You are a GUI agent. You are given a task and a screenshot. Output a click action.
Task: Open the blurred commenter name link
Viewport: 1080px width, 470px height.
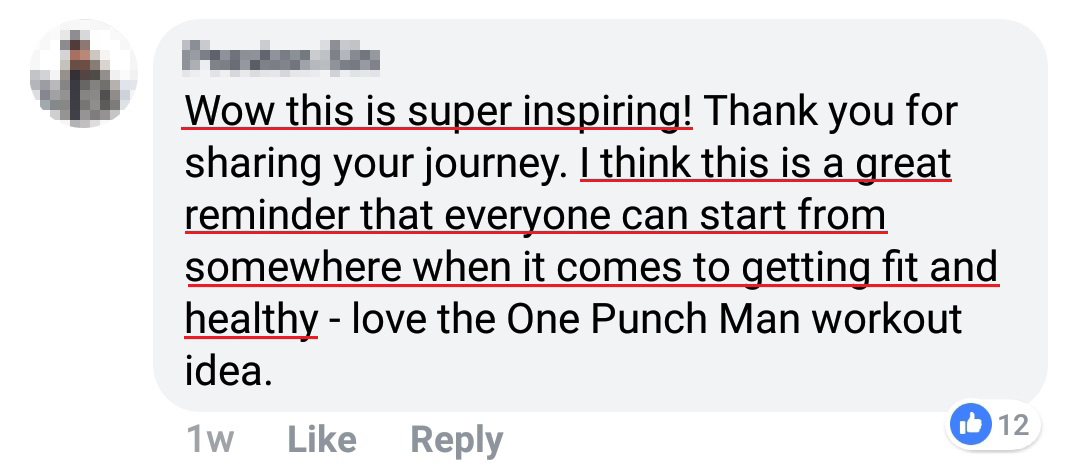pyautogui.click(x=283, y=59)
